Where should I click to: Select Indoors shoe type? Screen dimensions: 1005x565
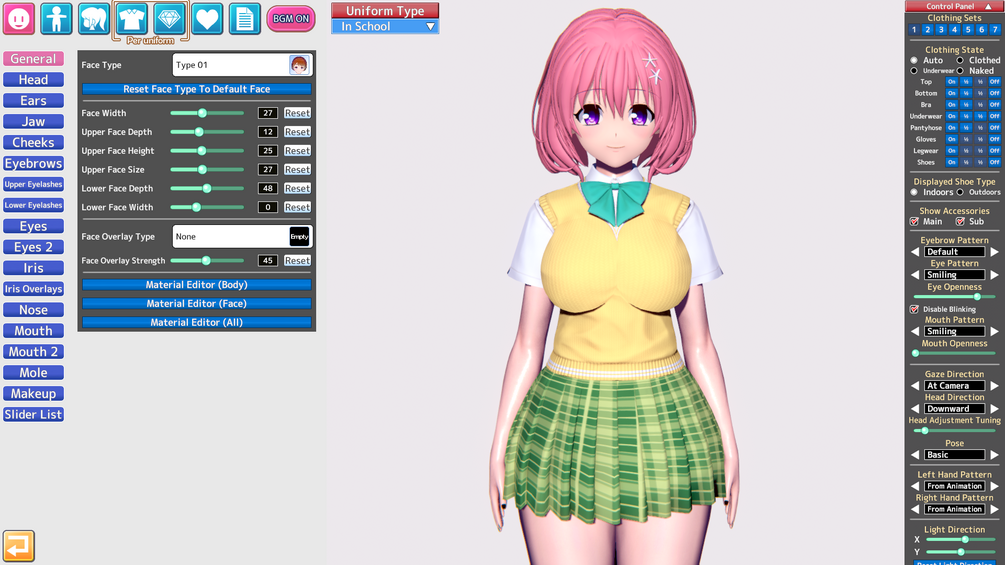915,192
